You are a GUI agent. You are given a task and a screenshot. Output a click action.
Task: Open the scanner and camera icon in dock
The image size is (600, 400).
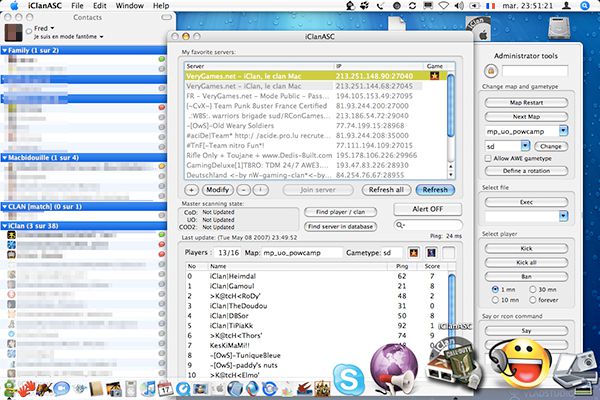point(574,373)
